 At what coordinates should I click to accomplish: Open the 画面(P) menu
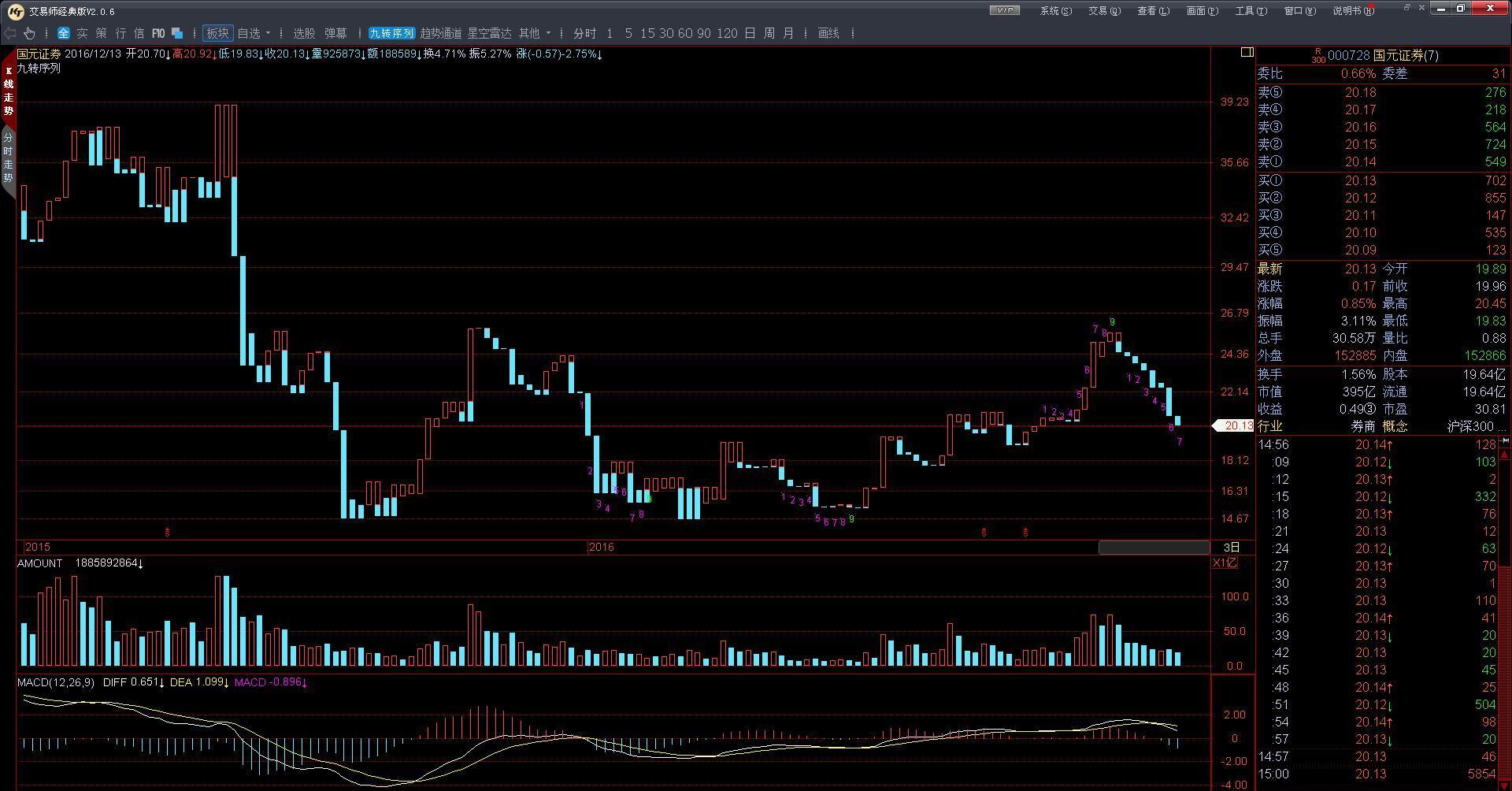click(x=1202, y=10)
